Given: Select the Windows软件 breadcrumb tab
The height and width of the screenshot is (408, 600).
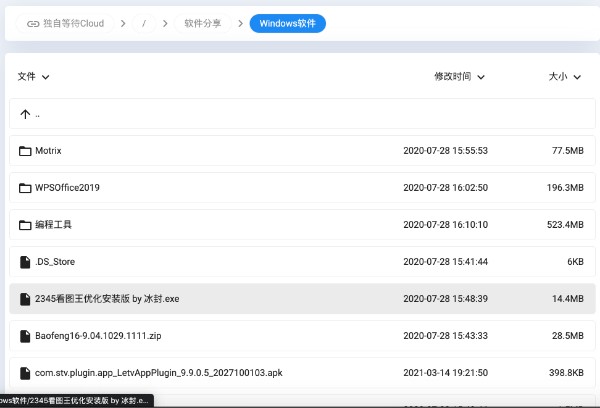Looking at the screenshot, I should [287, 22].
